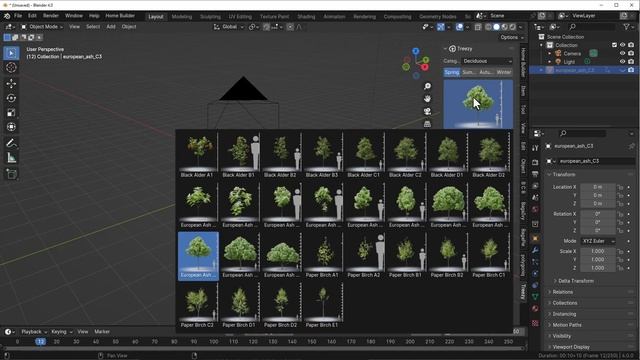Click current frame 12 marker on timeline
This screenshot has width=640, height=360.
click(40, 342)
